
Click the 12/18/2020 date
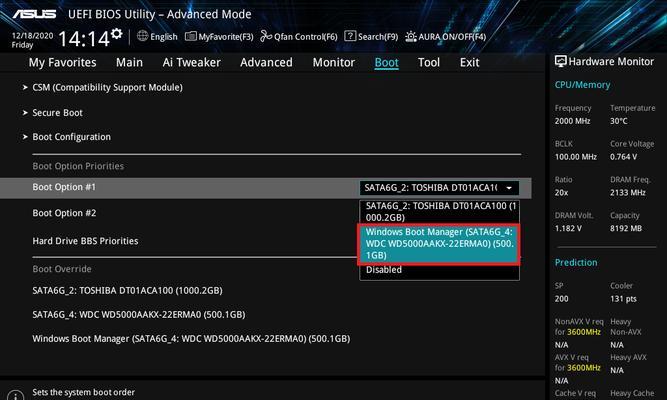tap(32, 36)
